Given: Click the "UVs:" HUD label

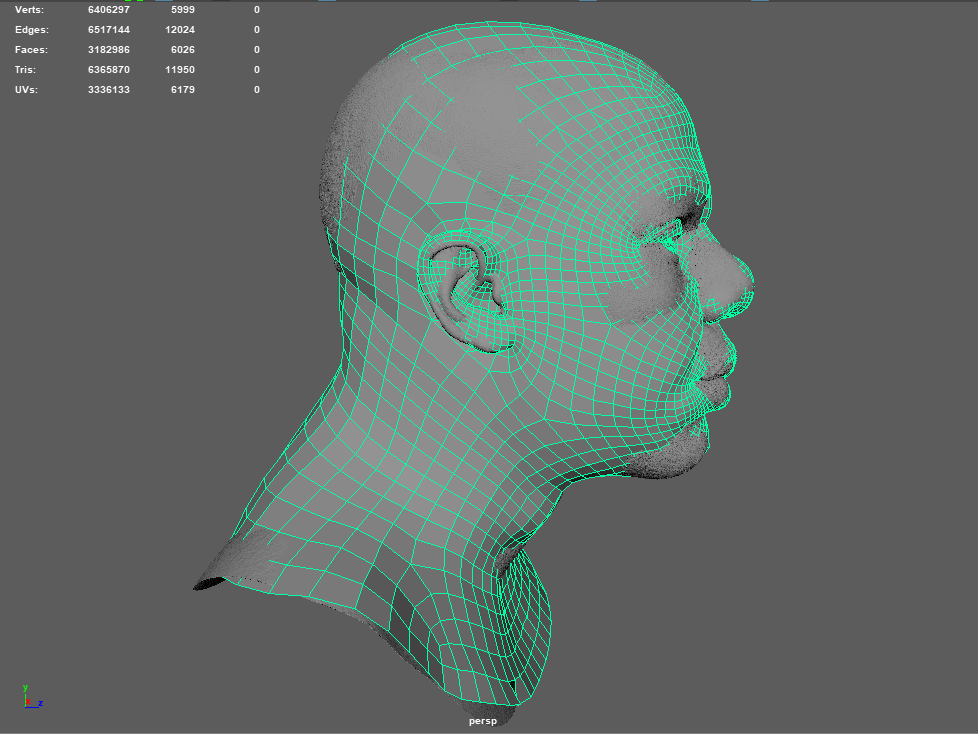Looking at the screenshot, I should [x=26, y=90].
